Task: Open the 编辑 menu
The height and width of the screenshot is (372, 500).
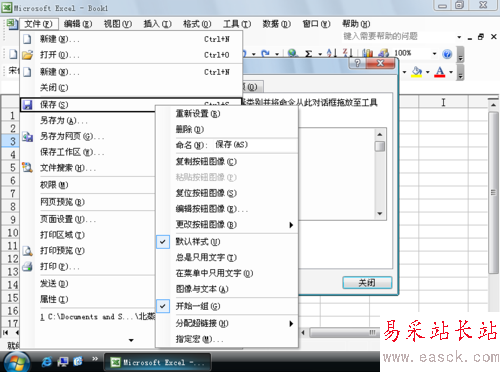Action: [x=78, y=24]
